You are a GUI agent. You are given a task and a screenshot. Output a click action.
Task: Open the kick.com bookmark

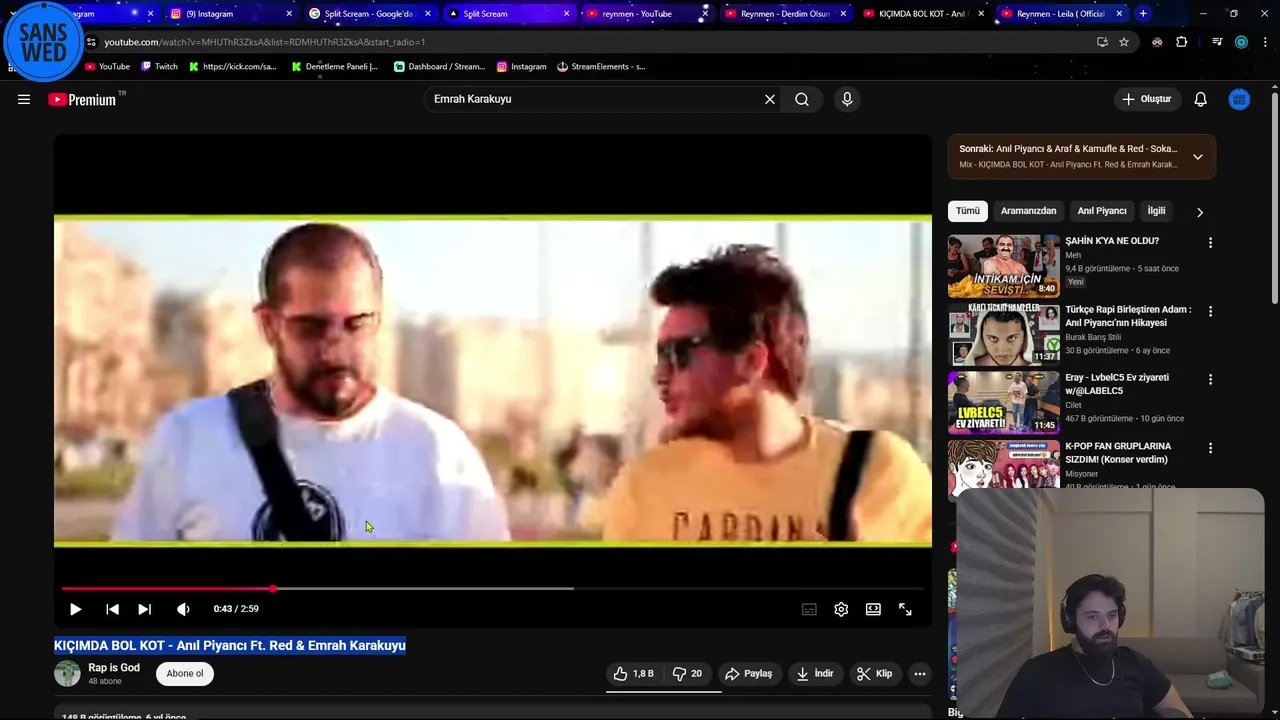[x=232, y=67]
